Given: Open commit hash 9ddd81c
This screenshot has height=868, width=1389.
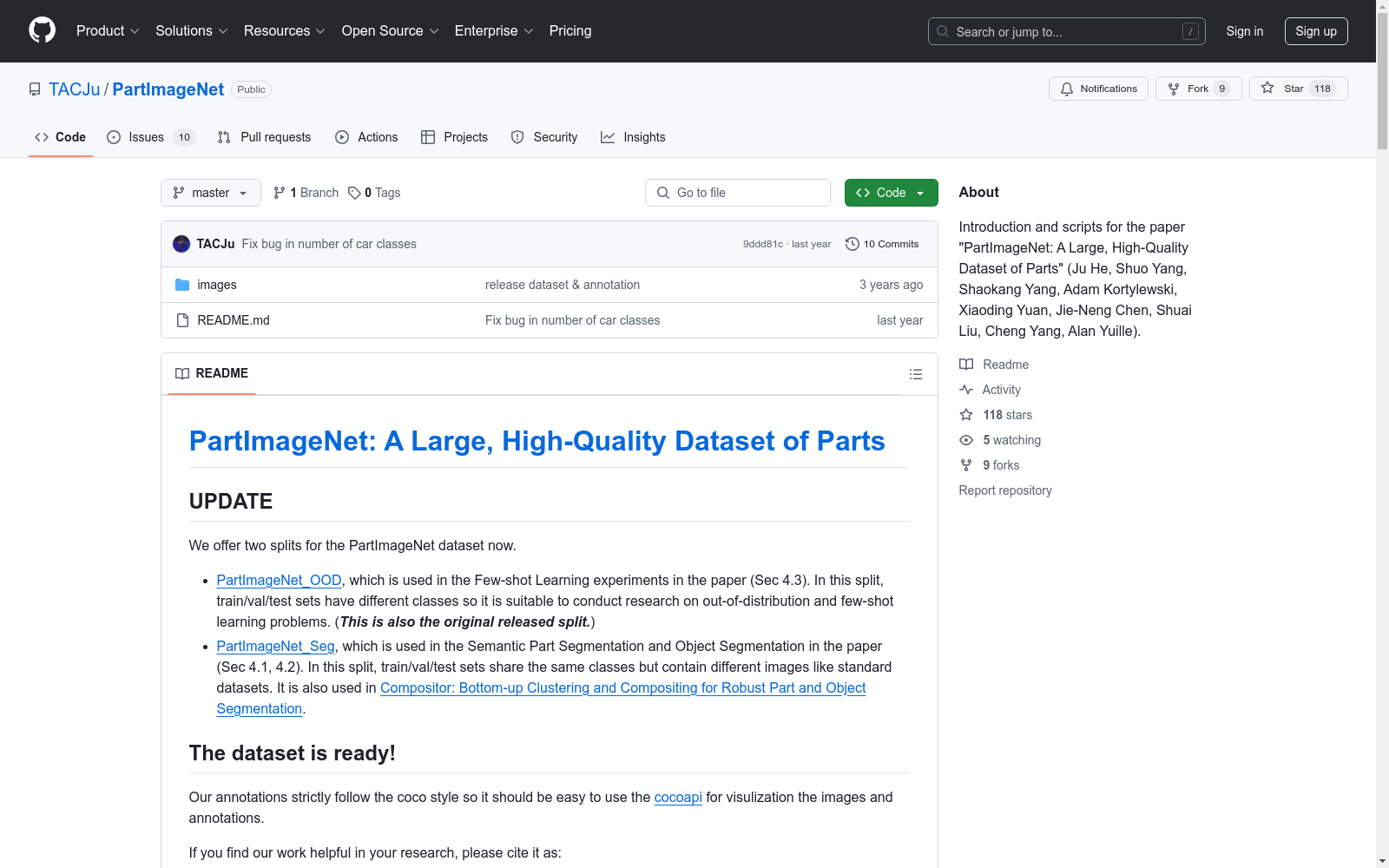Looking at the screenshot, I should [x=763, y=244].
